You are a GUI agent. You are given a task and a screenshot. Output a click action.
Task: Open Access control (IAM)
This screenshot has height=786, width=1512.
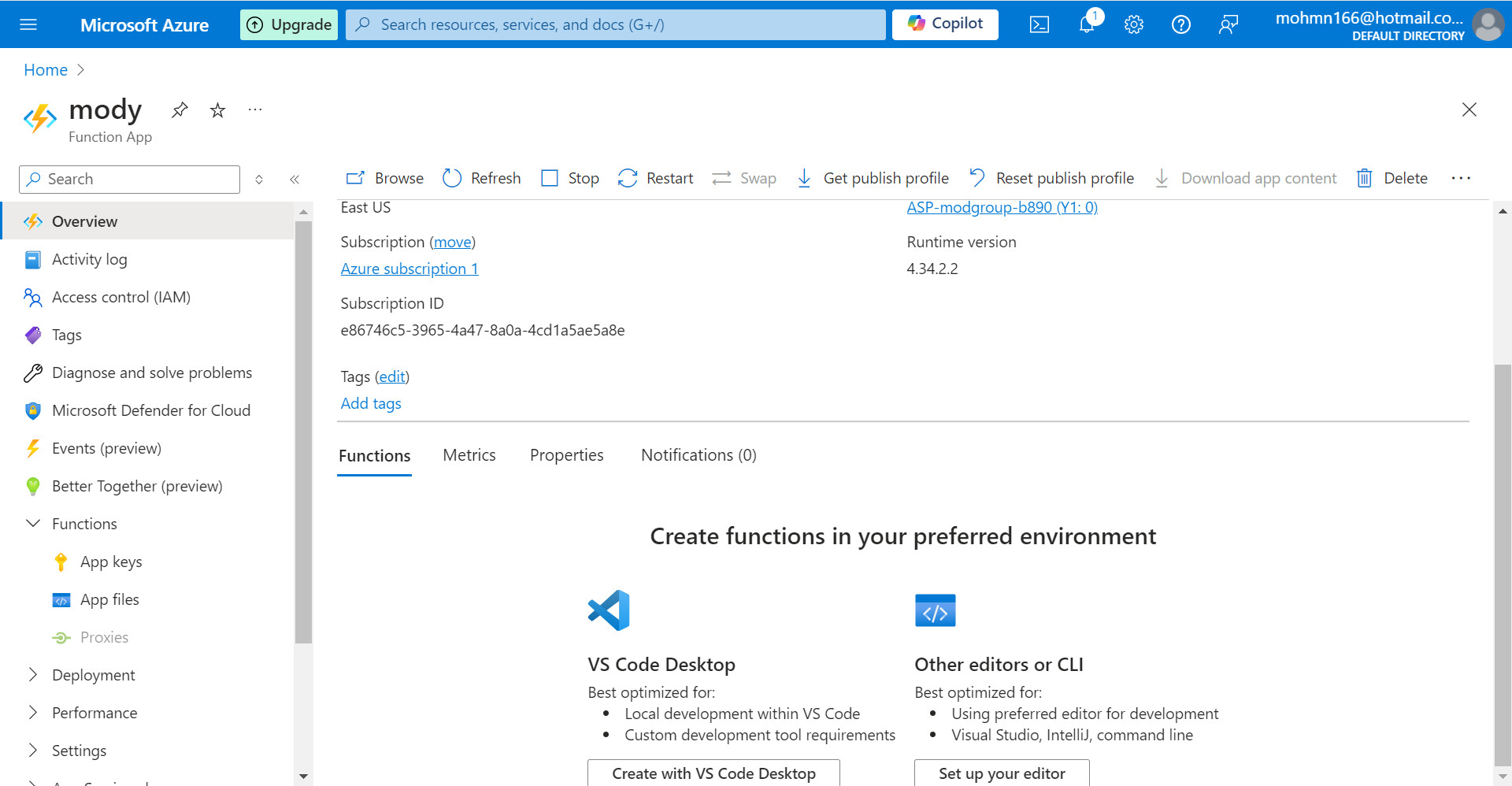point(147,297)
